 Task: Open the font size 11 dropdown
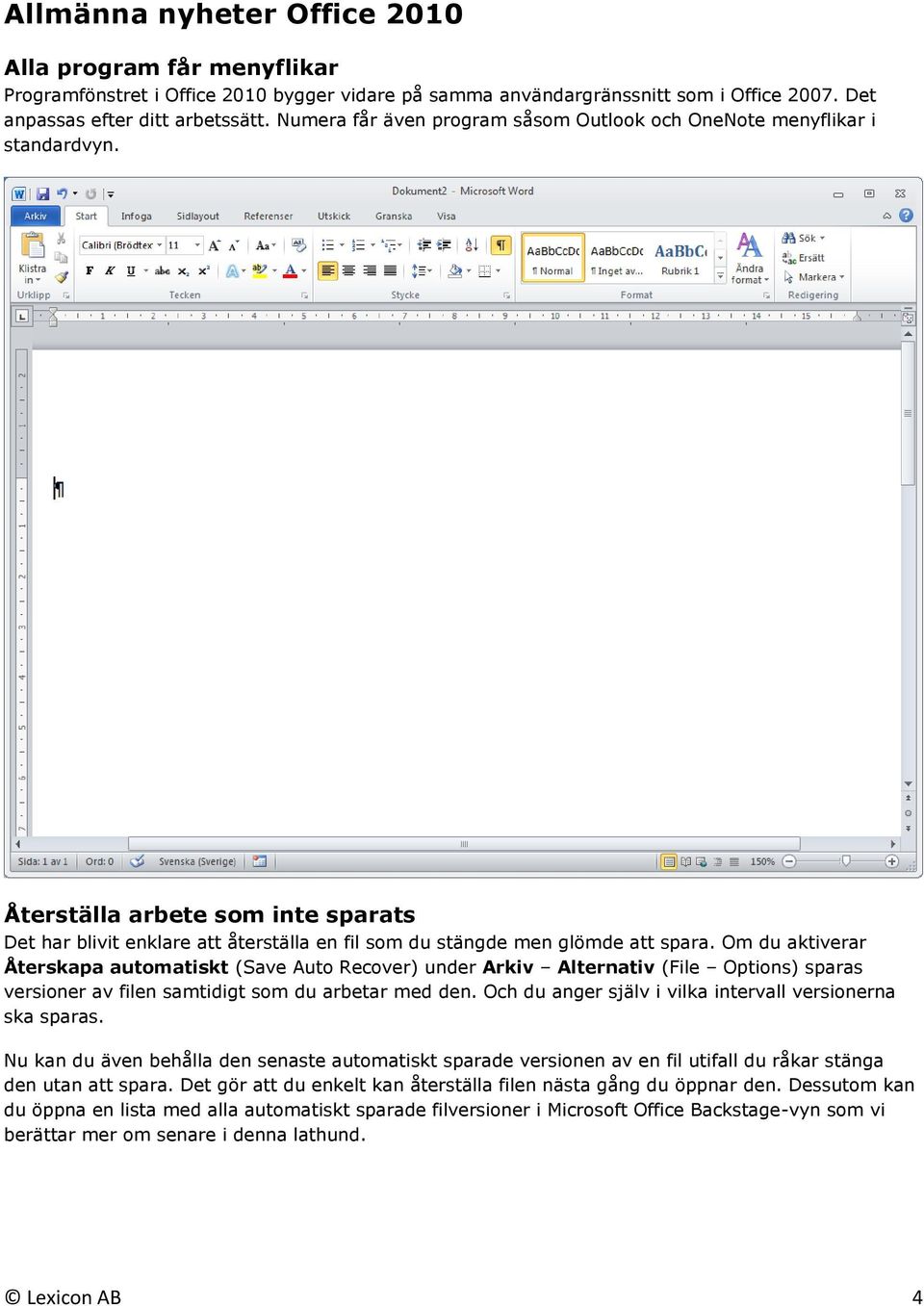point(197,245)
